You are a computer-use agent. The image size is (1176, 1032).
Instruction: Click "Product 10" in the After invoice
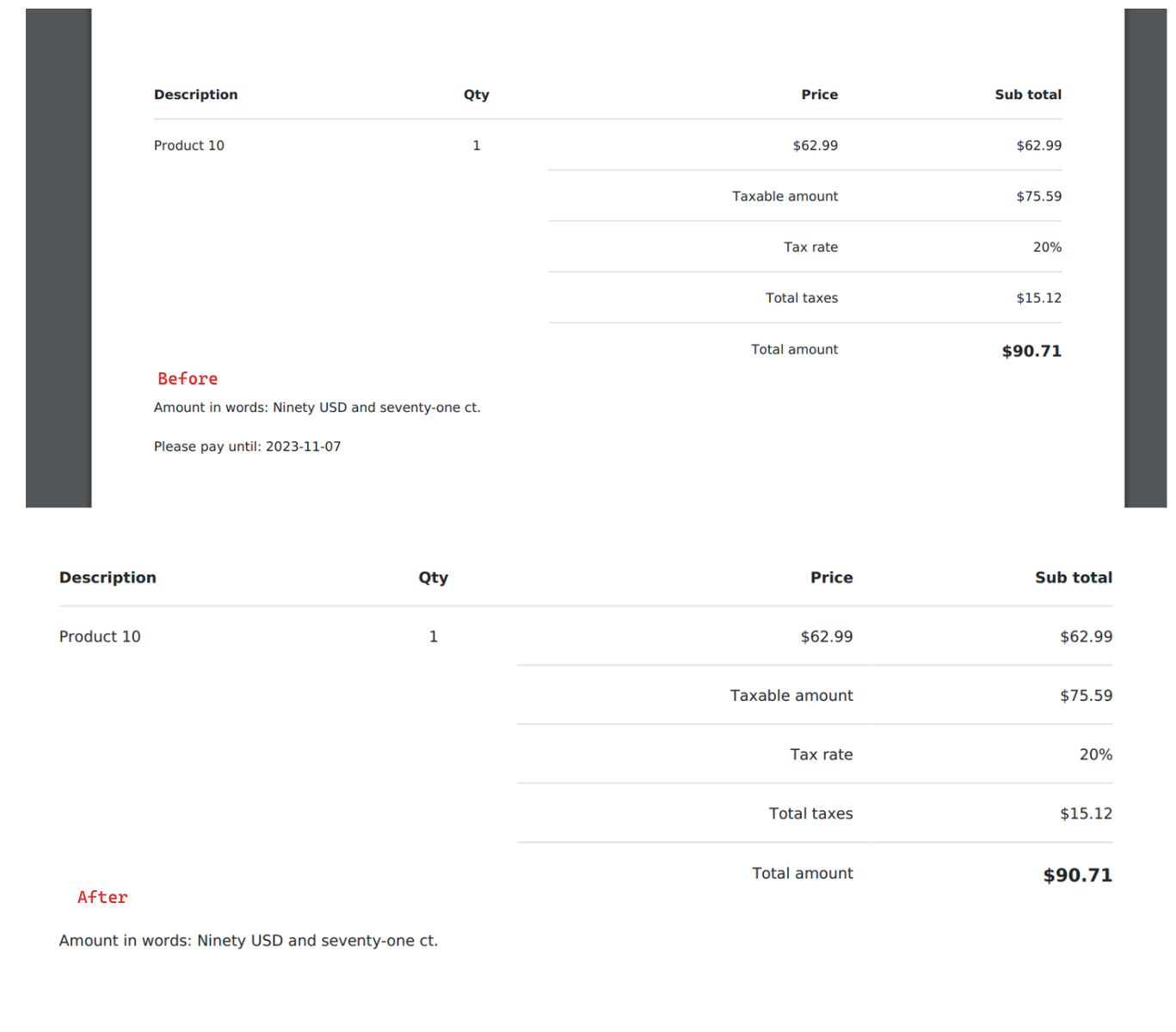(100, 637)
